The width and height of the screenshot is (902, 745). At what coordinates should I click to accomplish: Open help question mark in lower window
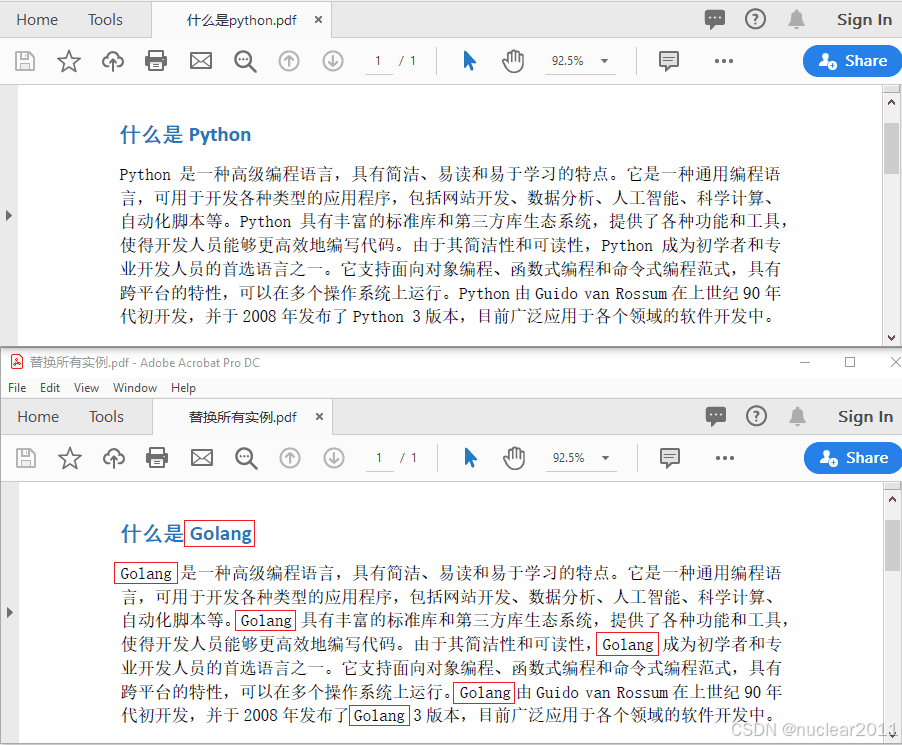tap(756, 417)
